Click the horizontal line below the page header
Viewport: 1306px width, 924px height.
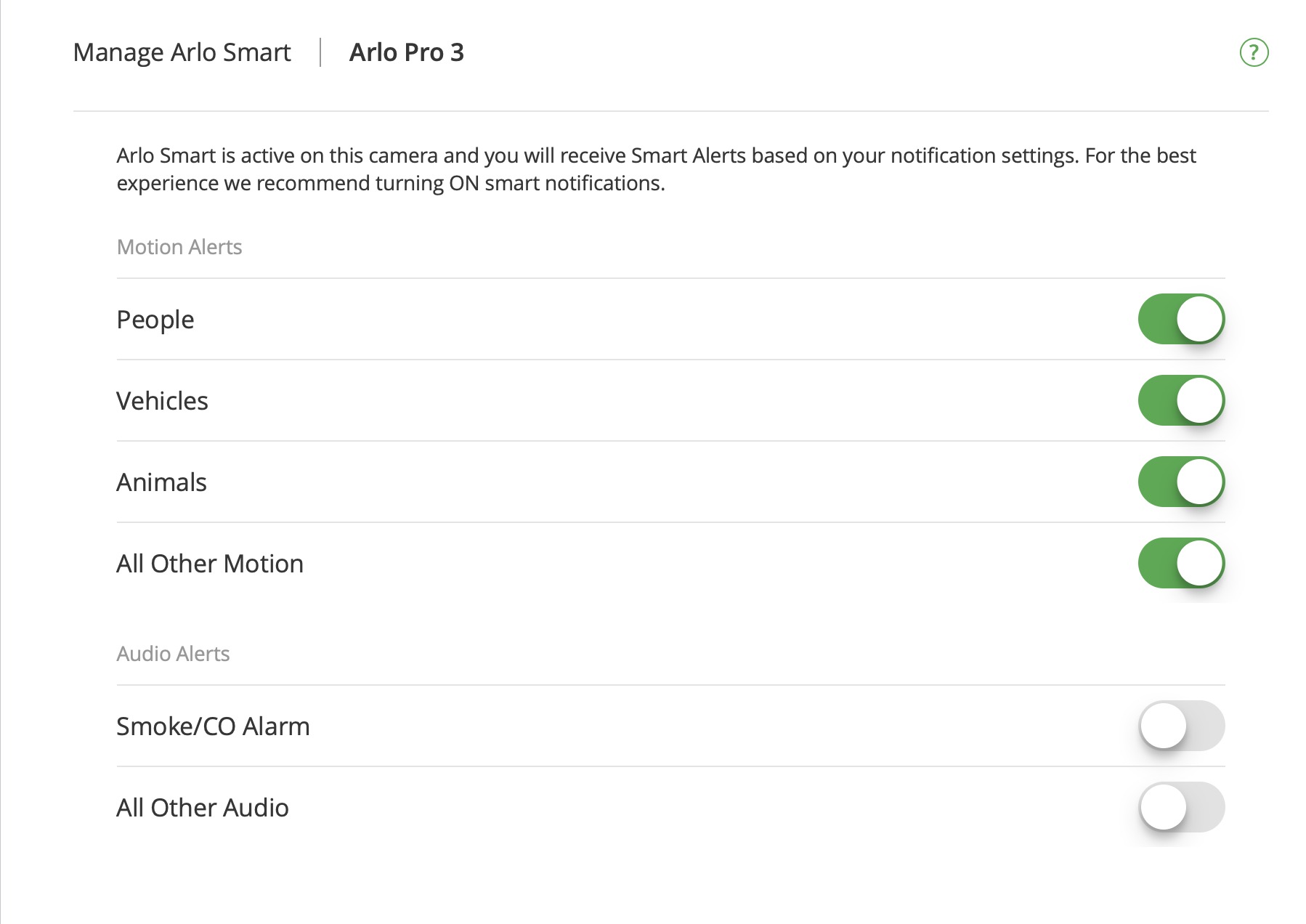[x=670, y=111]
